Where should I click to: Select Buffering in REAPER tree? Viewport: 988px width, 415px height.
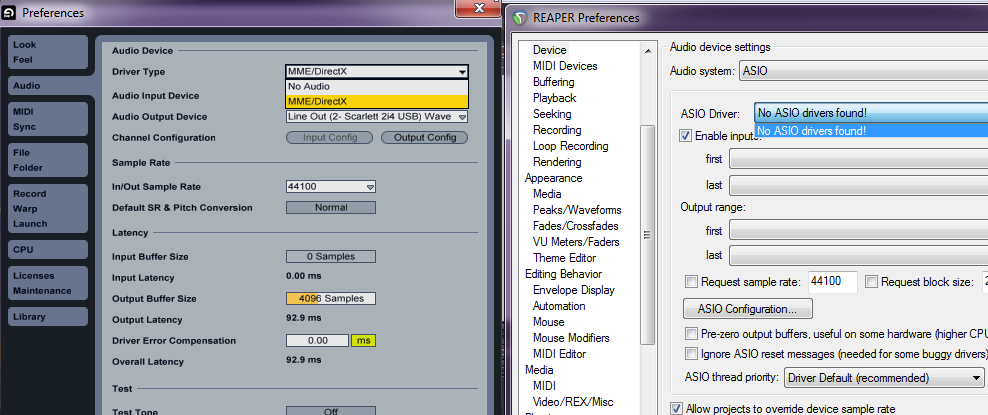click(x=553, y=82)
